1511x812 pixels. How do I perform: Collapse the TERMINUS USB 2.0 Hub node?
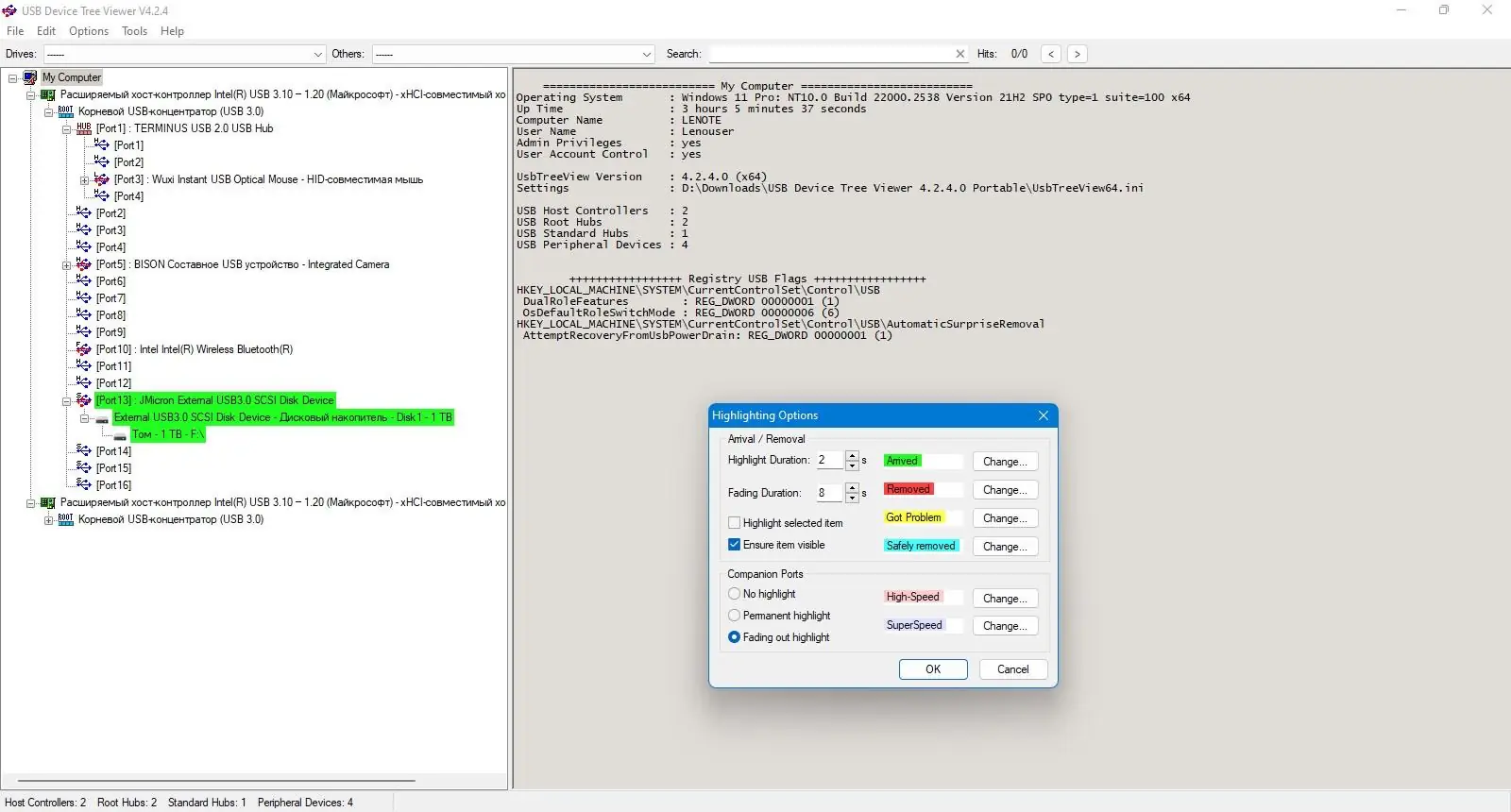pyautogui.click(x=67, y=128)
